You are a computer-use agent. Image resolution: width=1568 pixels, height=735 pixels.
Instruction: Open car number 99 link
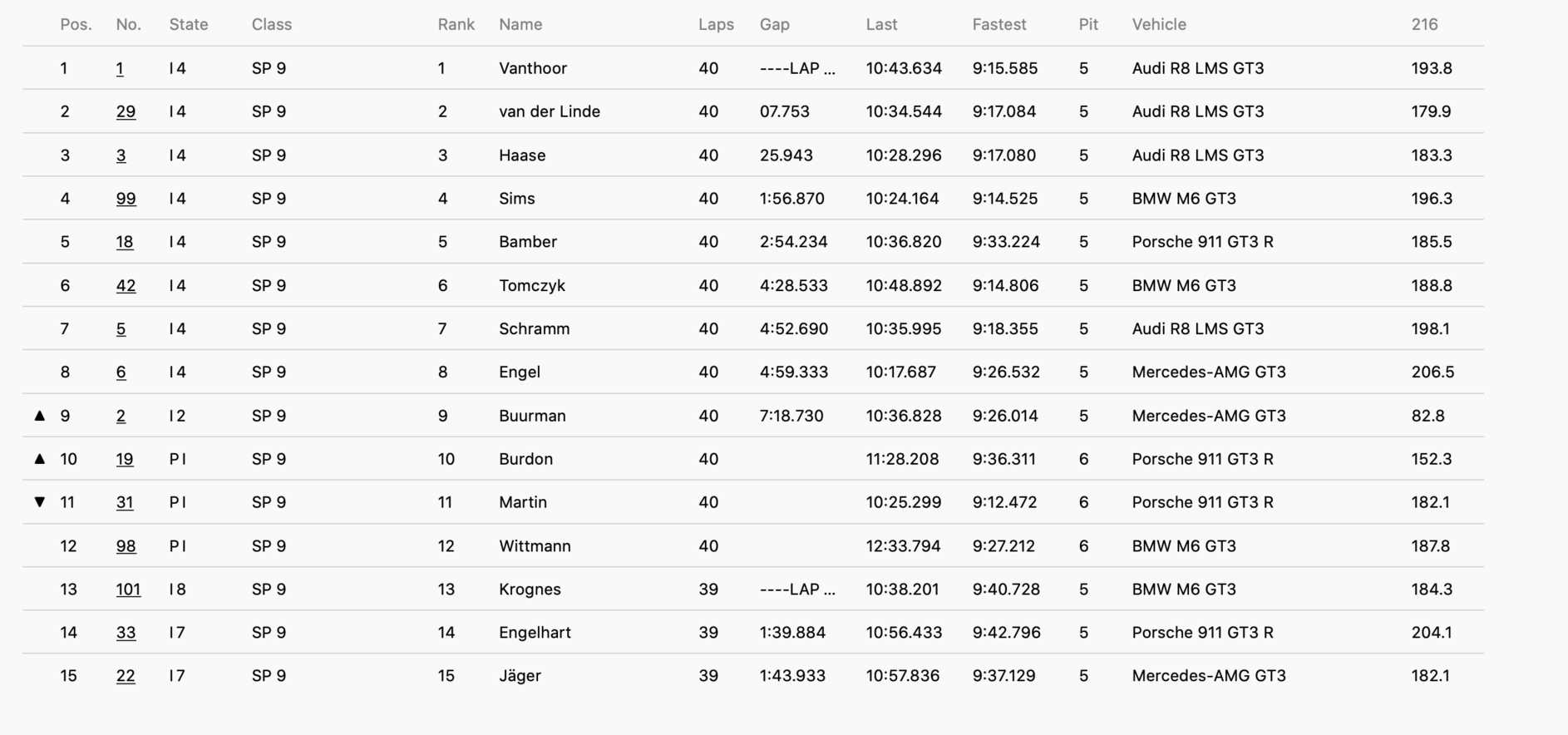click(x=126, y=198)
